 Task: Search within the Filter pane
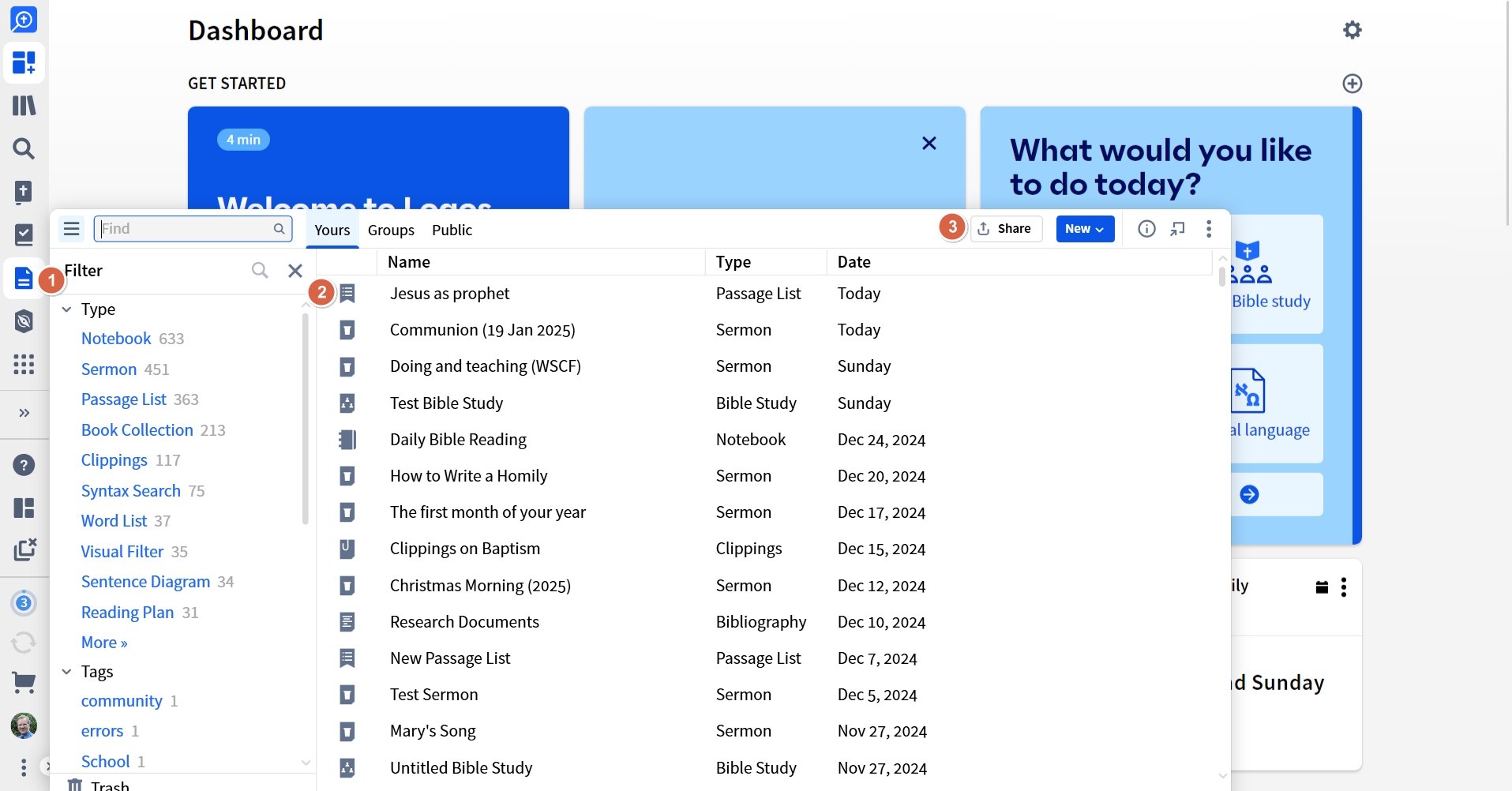click(260, 271)
